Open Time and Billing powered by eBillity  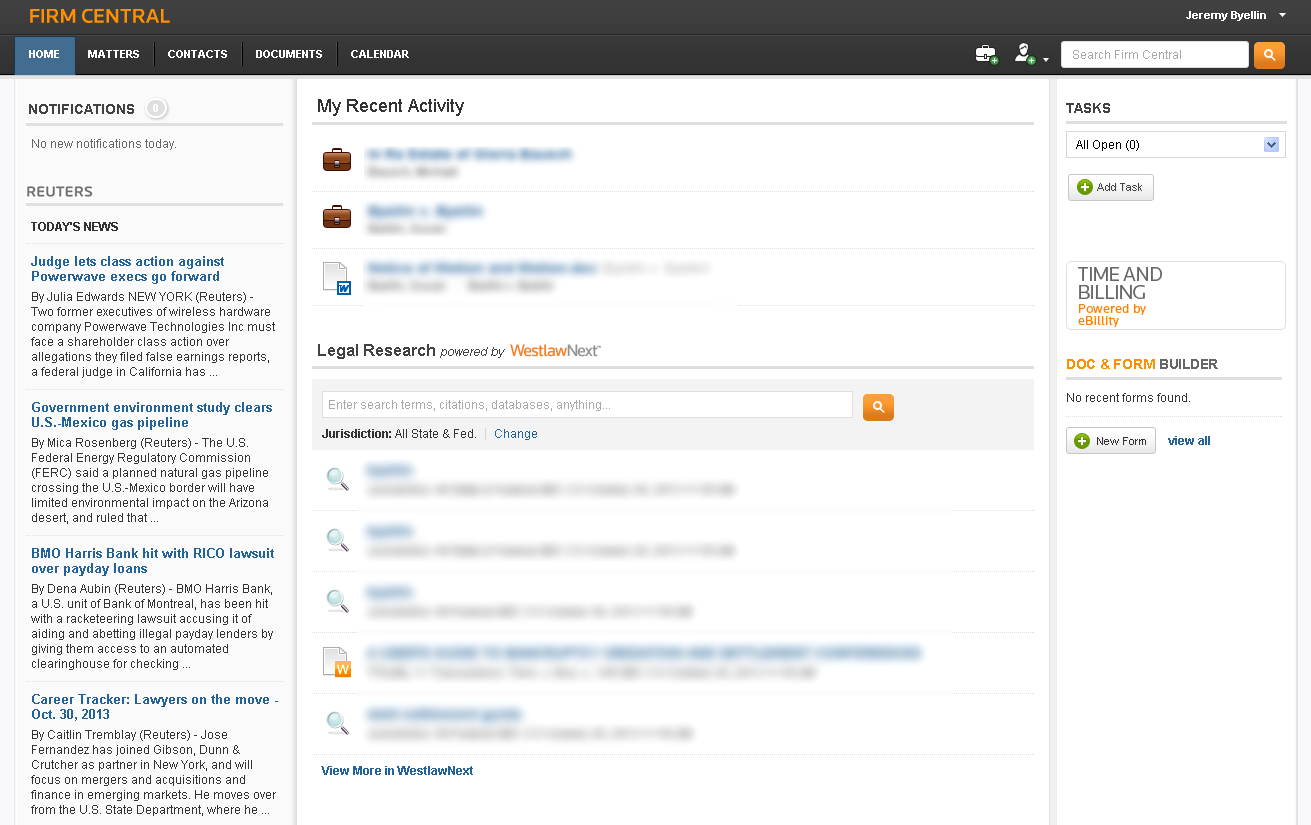[1176, 296]
